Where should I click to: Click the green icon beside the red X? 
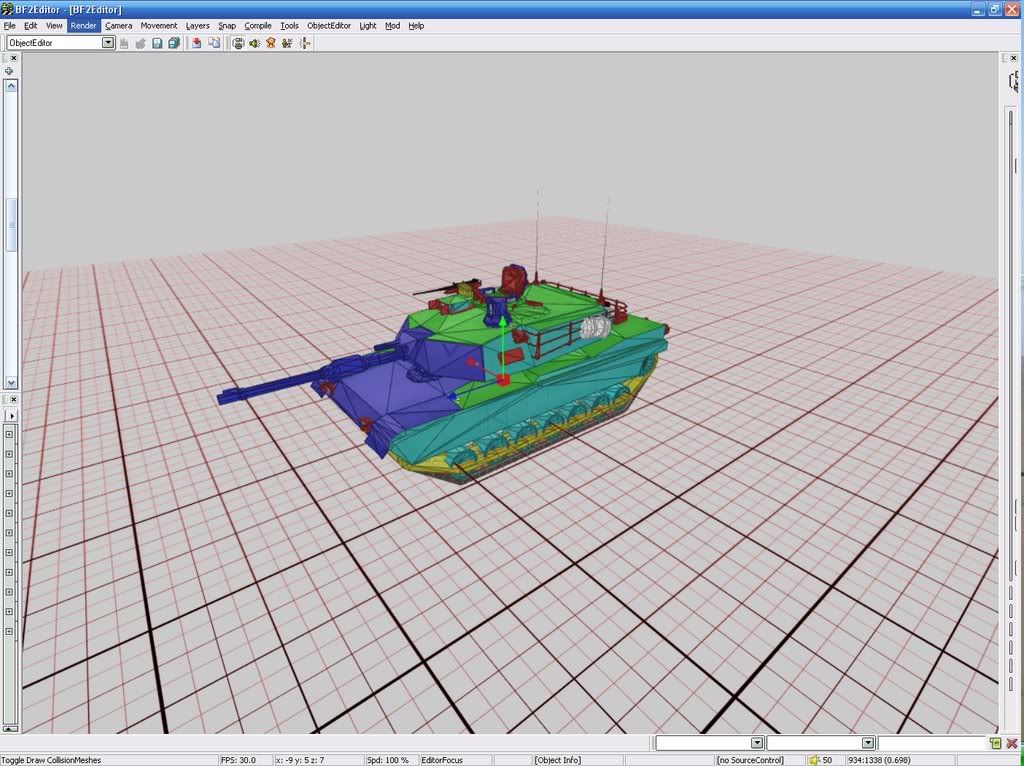(995, 744)
